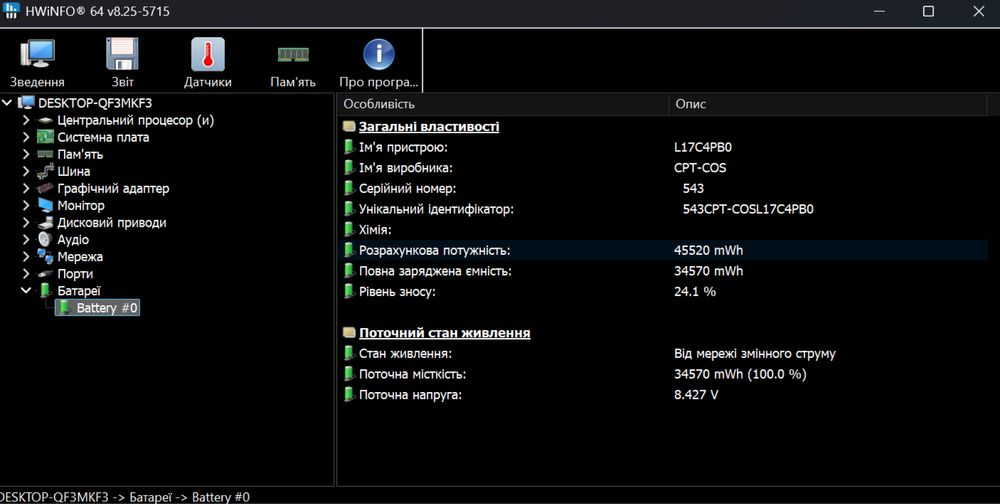
Task: Click the 34570 mWh full charged capacity value
Action: click(708, 271)
